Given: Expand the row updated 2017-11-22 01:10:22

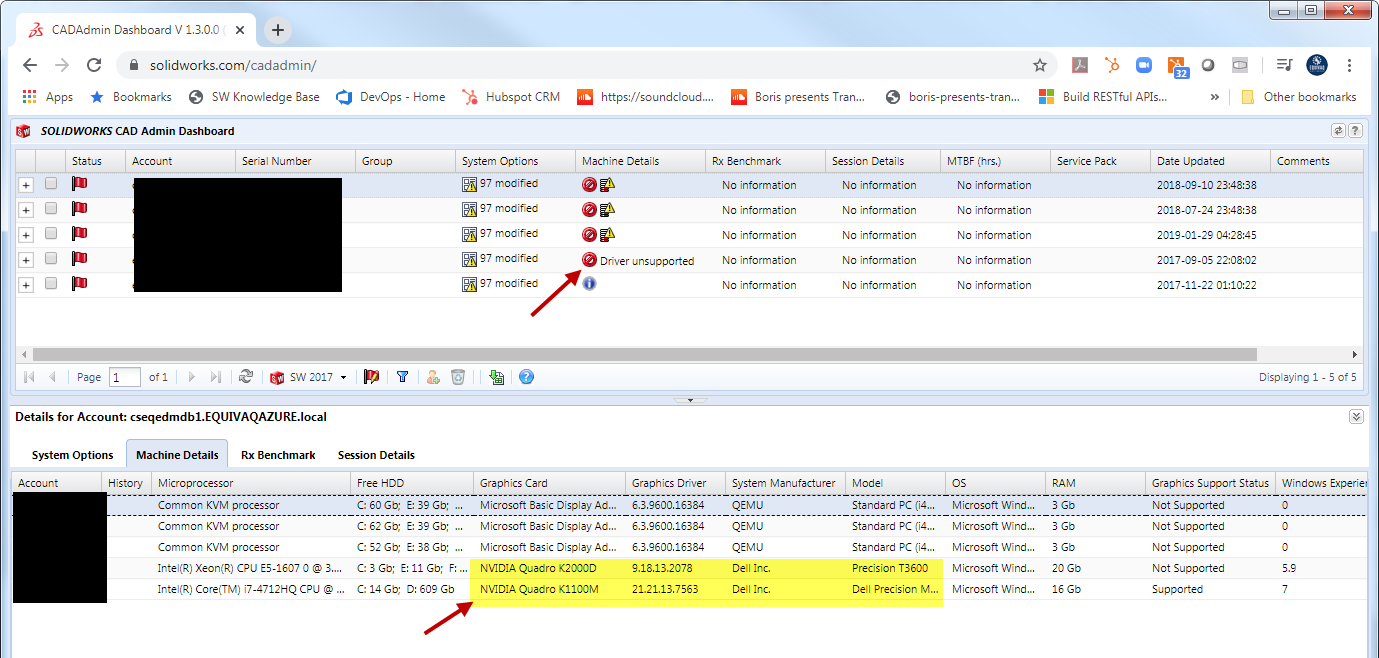Looking at the screenshot, I should pos(26,285).
